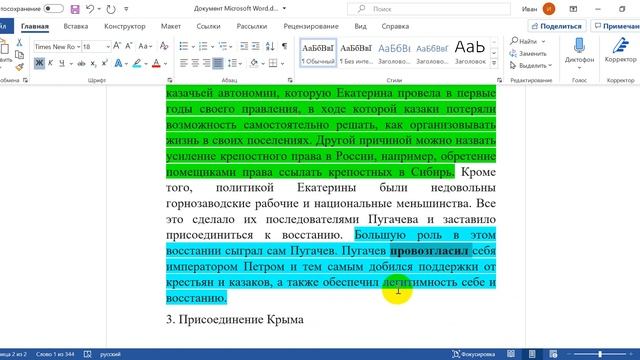Toggle the AutoSave switch
Image resolution: width=640 pixels, height=360 pixels.
pos(53,9)
